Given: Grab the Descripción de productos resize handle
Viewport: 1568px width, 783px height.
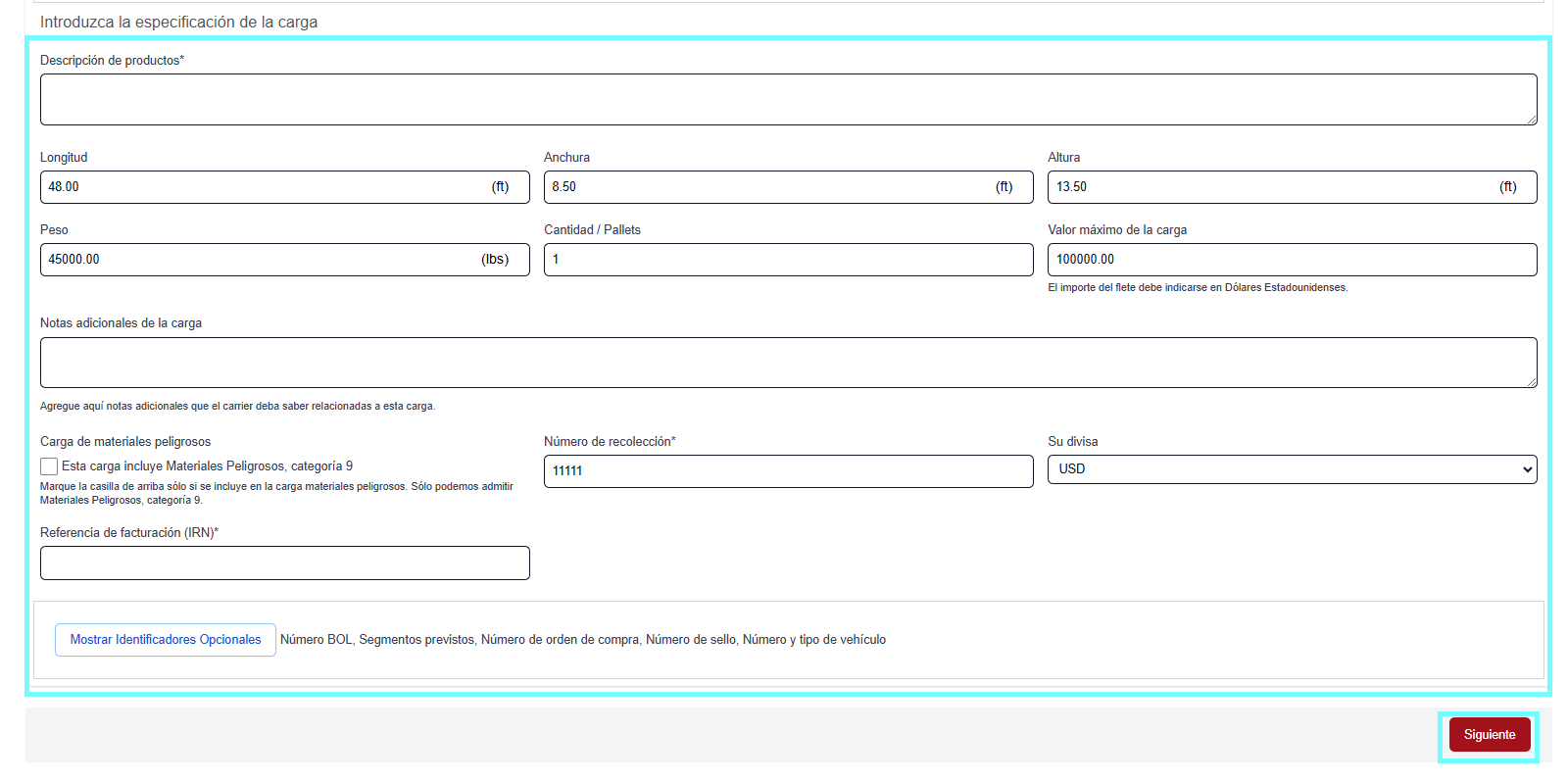Looking at the screenshot, I should click(1531, 120).
